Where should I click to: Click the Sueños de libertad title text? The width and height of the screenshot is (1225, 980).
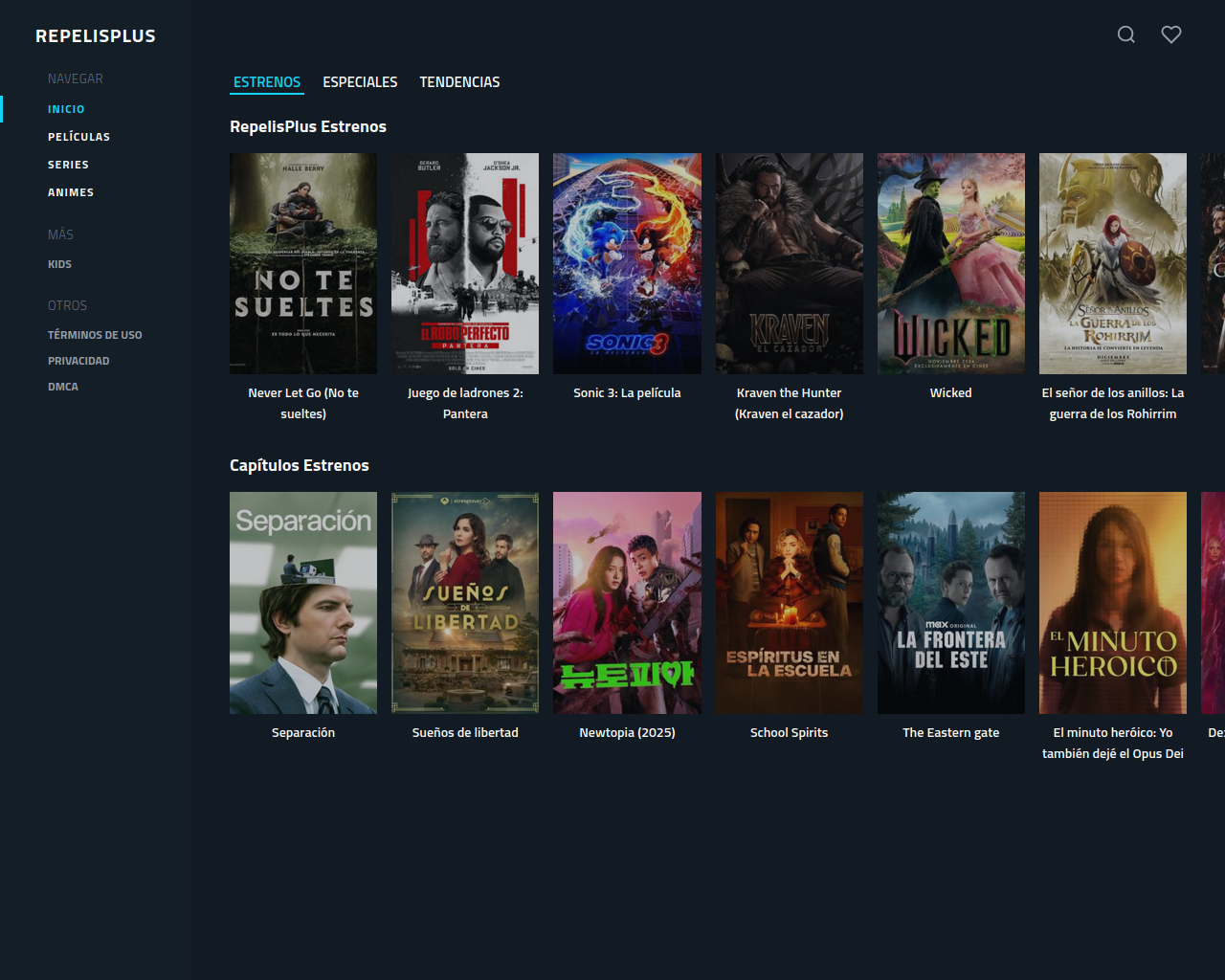[465, 732]
